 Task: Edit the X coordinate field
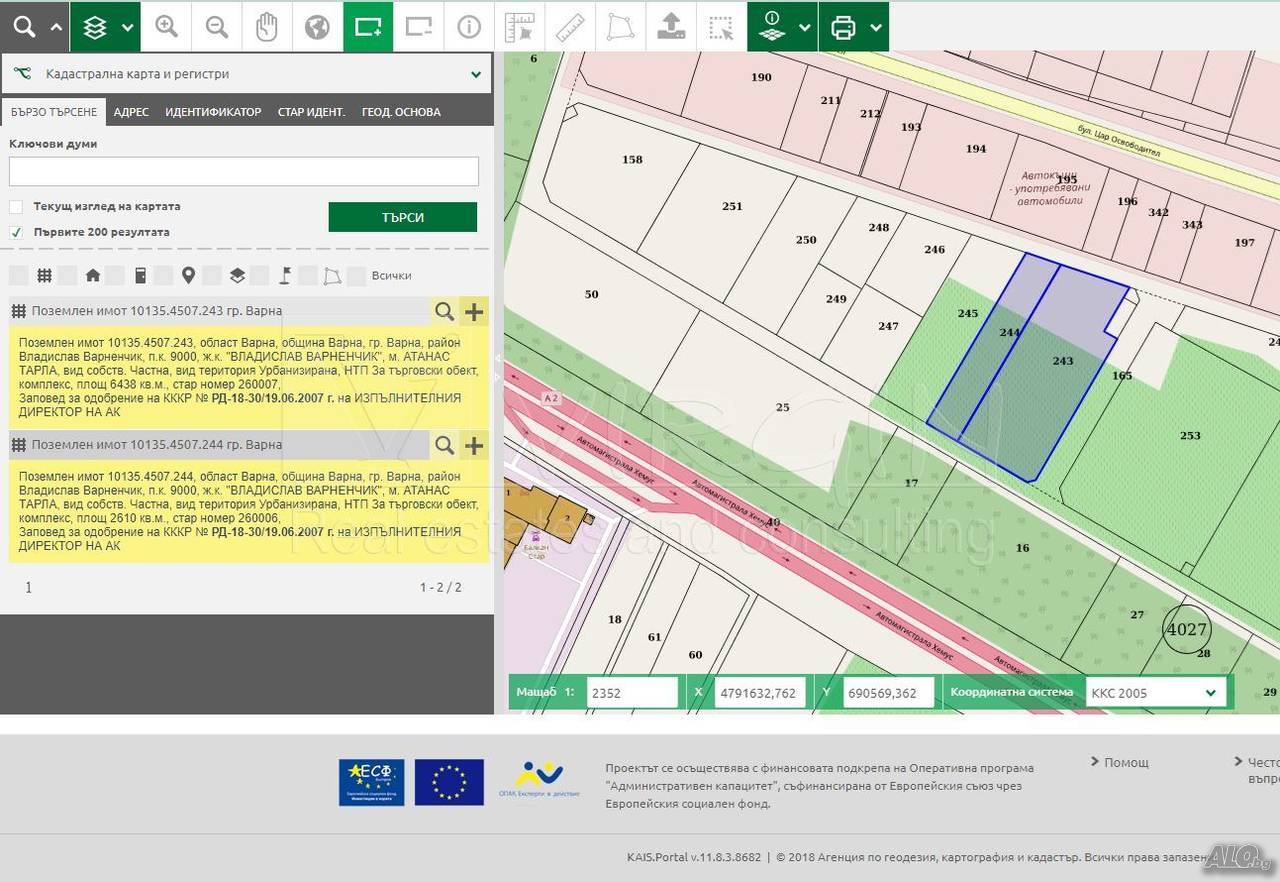[760, 693]
